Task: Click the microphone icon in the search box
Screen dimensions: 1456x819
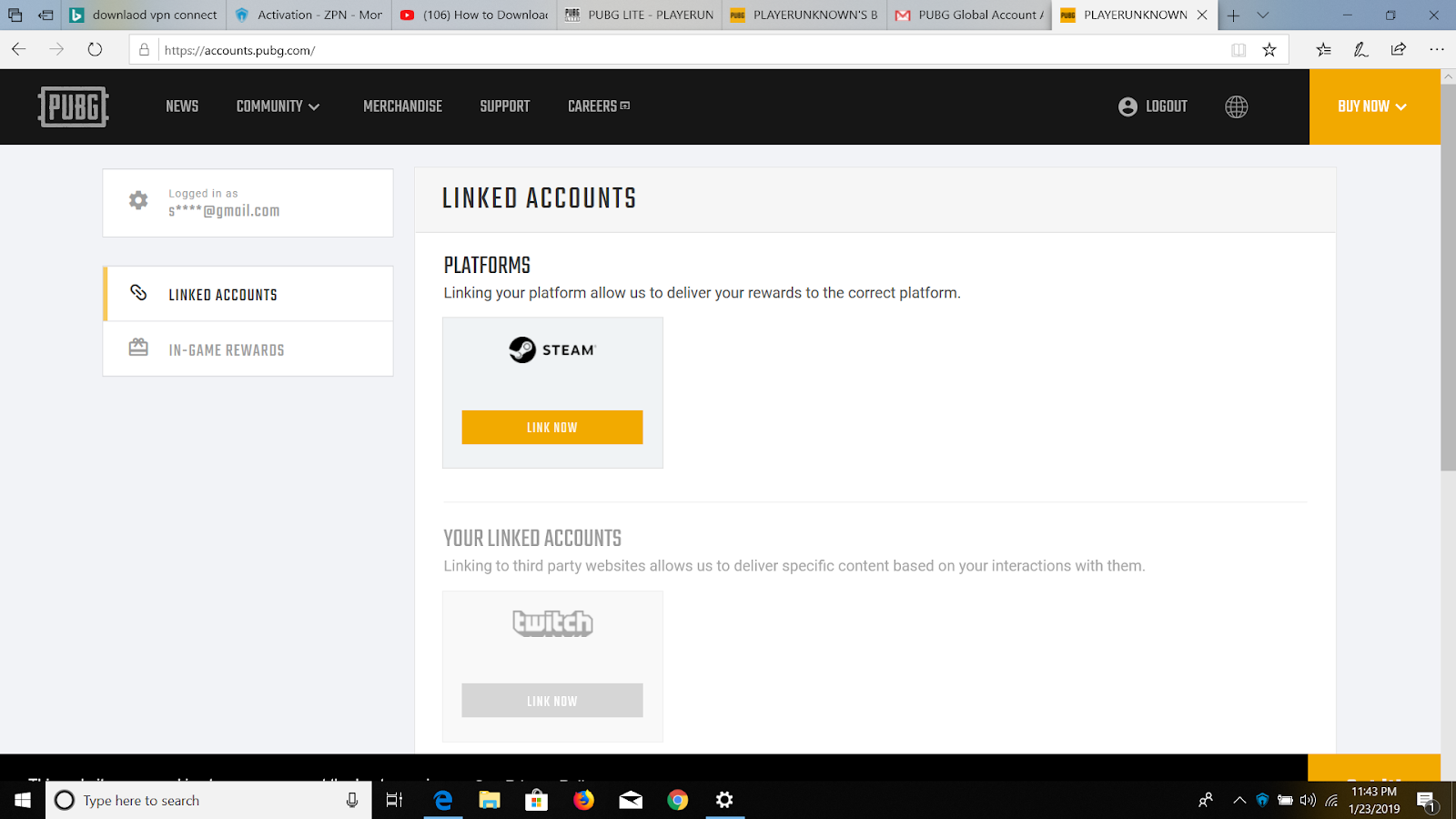Action: [352, 800]
